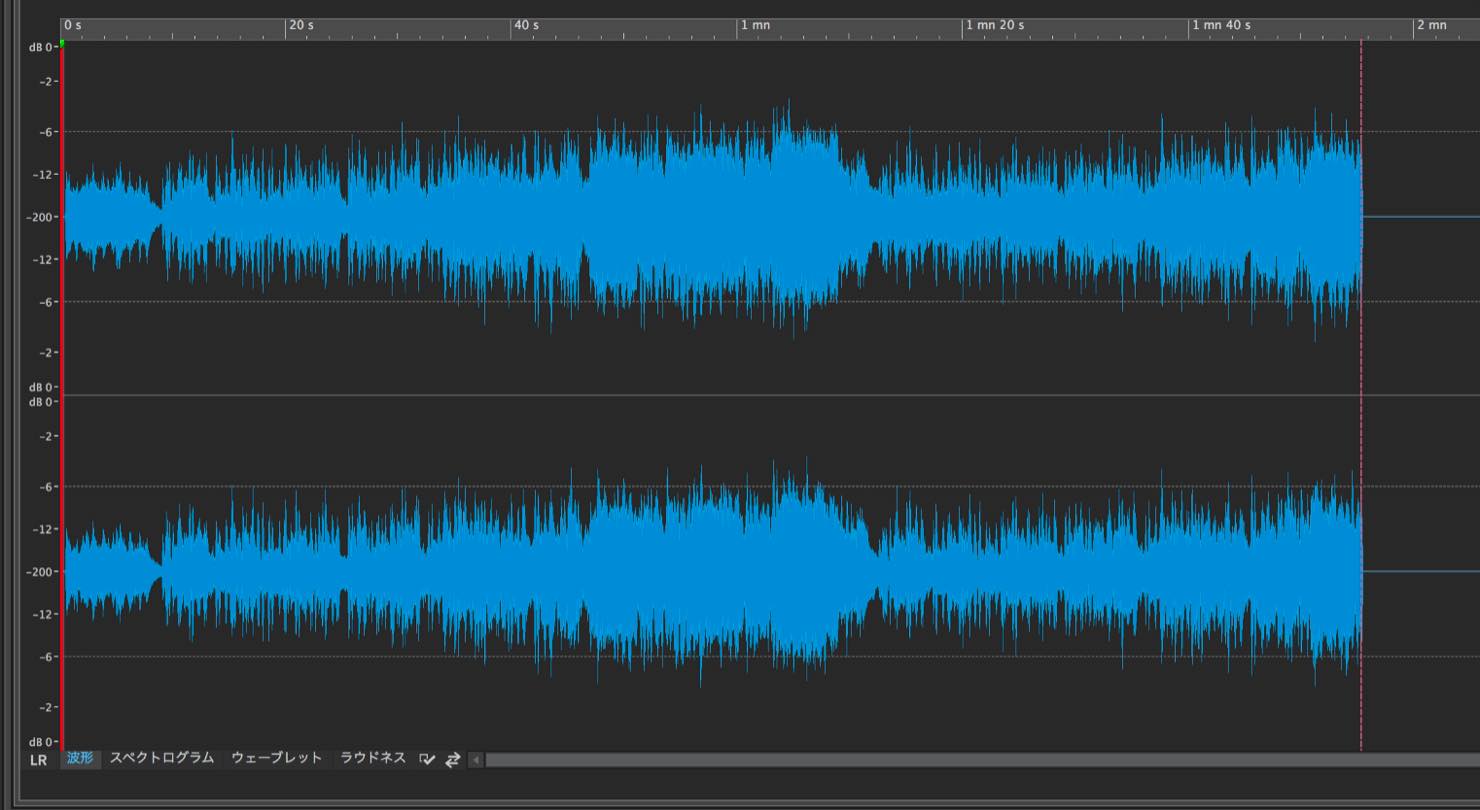Click the lower channel waveform

(712, 572)
